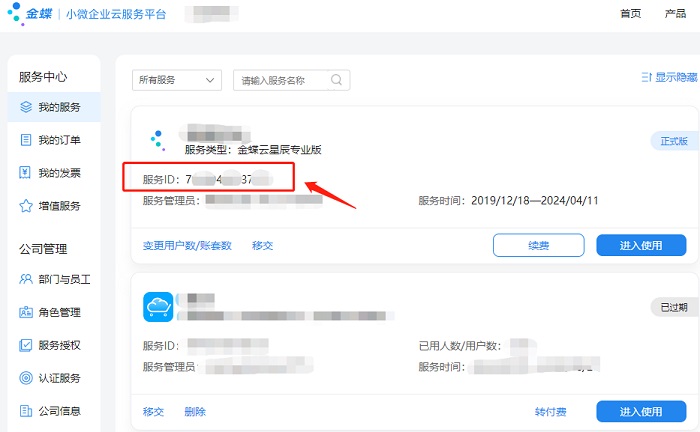Click the 我的订单 document icon
The width and height of the screenshot is (700, 432).
pyautogui.click(x=26, y=140)
